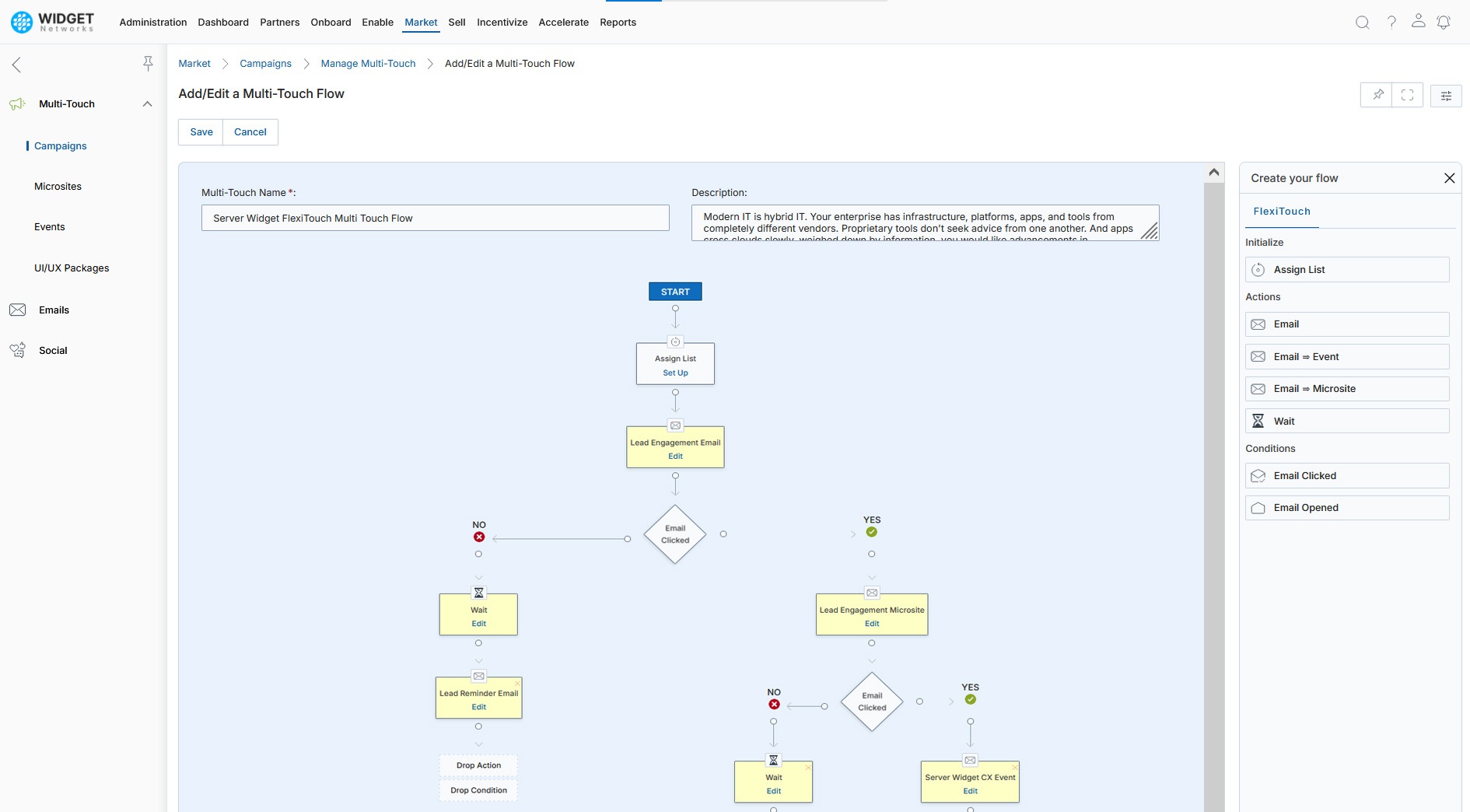This screenshot has width=1470, height=812.
Task: Open the user profile icon
Action: tap(1418, 22)
